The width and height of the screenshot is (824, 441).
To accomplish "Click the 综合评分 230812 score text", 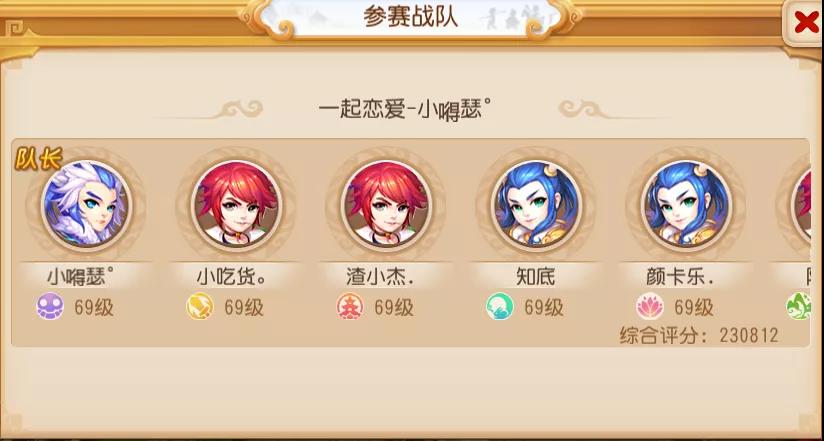I will 699,335.
